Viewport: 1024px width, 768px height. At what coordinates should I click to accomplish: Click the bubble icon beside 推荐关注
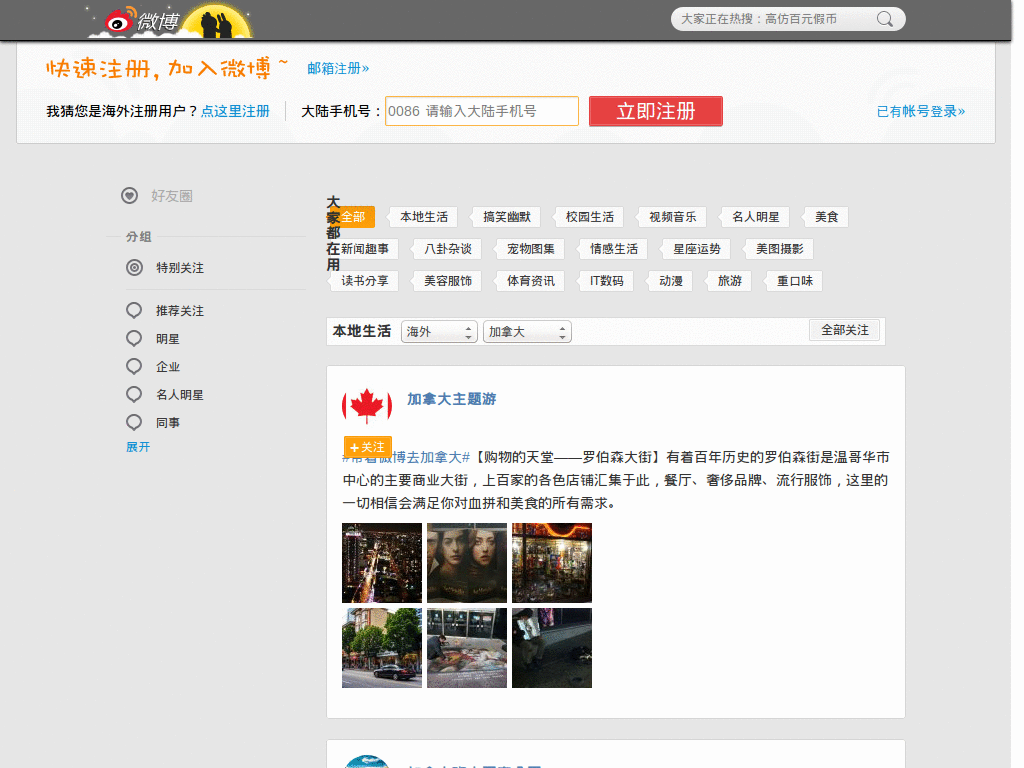134,310
